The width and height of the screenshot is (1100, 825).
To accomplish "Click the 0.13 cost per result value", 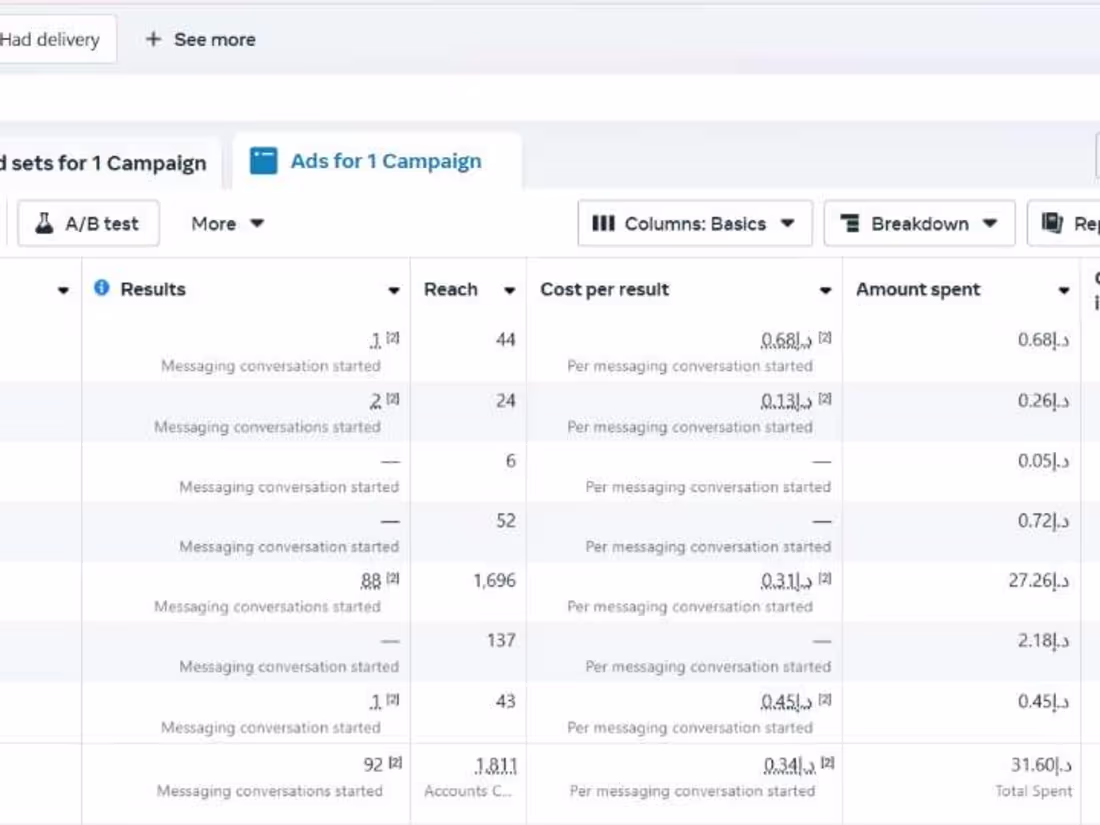I will [x=786, y=401].
